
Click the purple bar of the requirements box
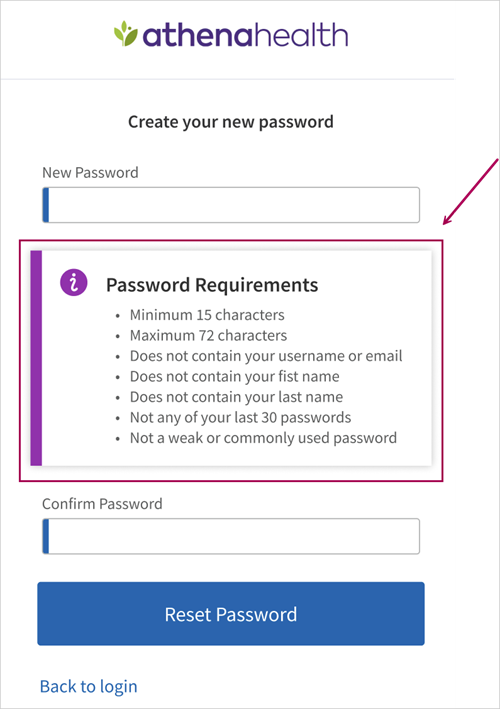pos(36,358)
